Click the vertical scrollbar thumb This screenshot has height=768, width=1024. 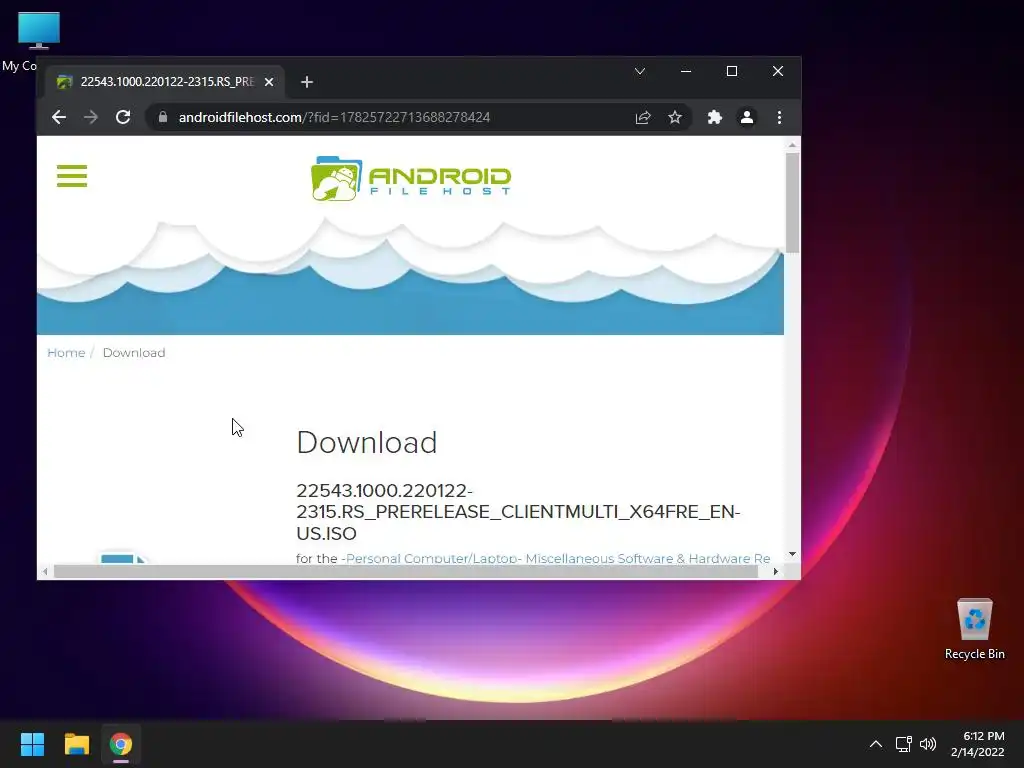(792, 202)
